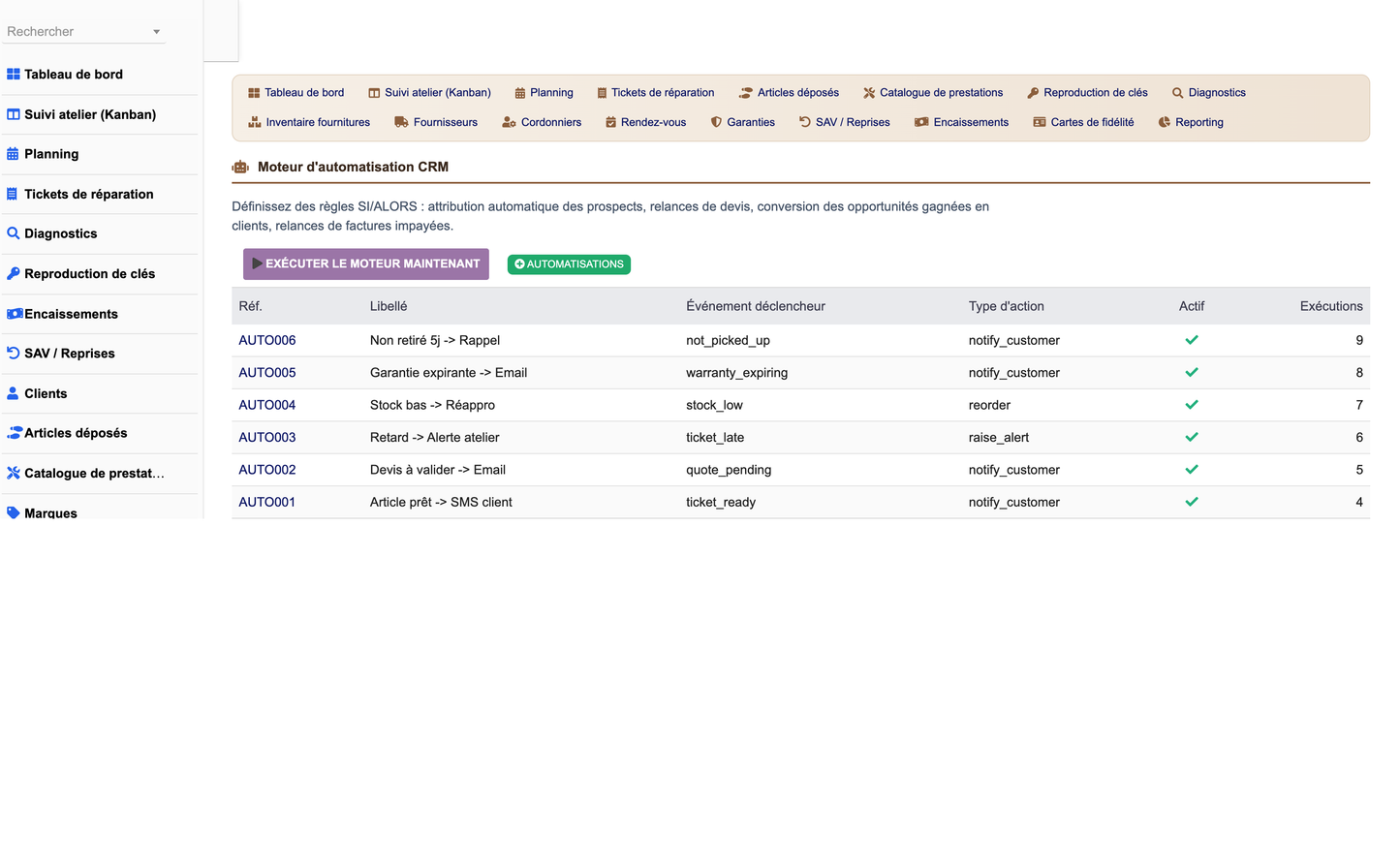
Task: Click the Encaissements money icon in sidebar
Action: click(x=15, y=314)
